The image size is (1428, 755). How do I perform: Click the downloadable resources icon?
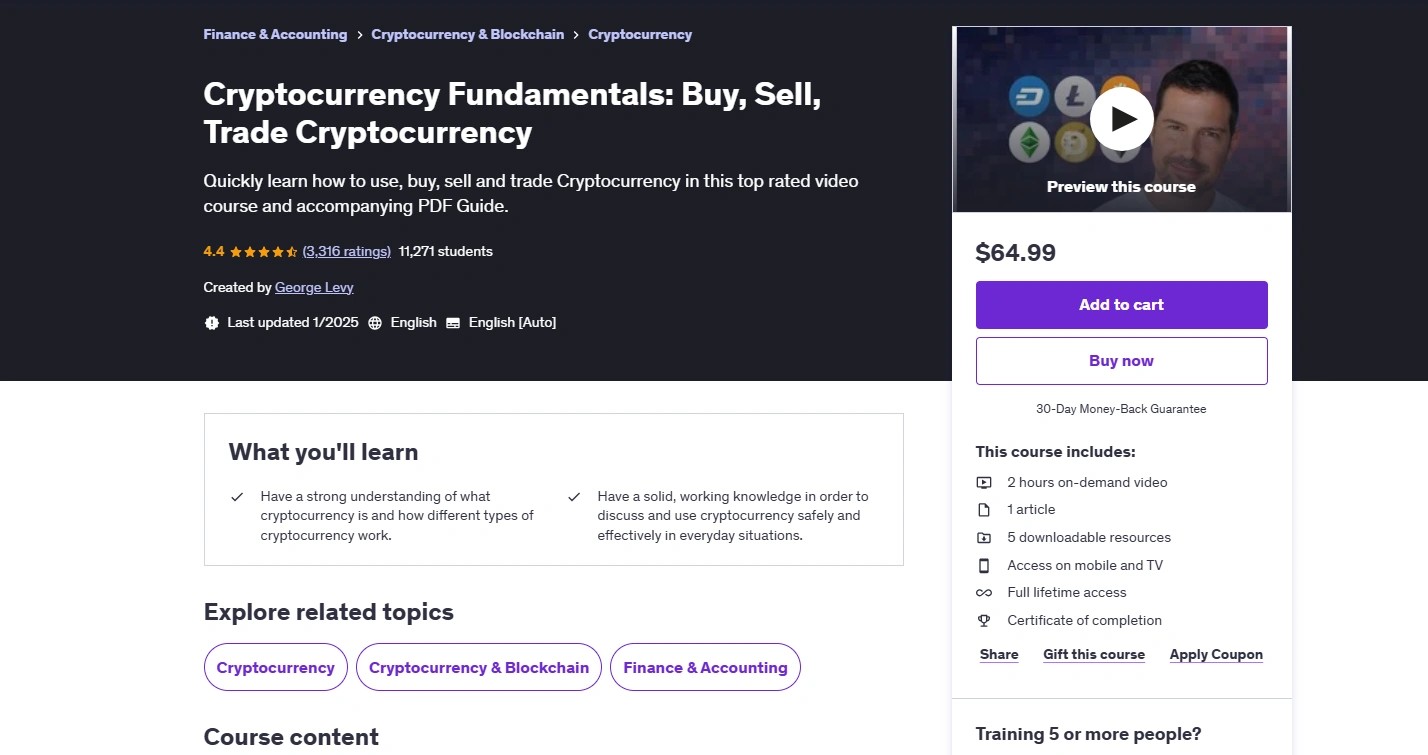point(984,537)
